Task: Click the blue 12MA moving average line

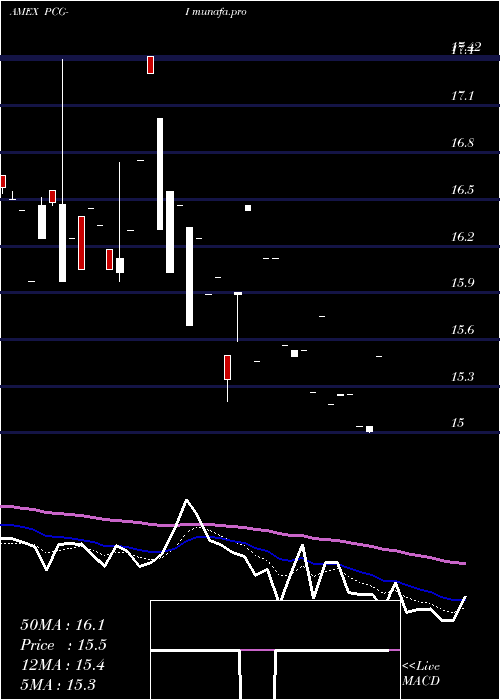Action: 232,541
